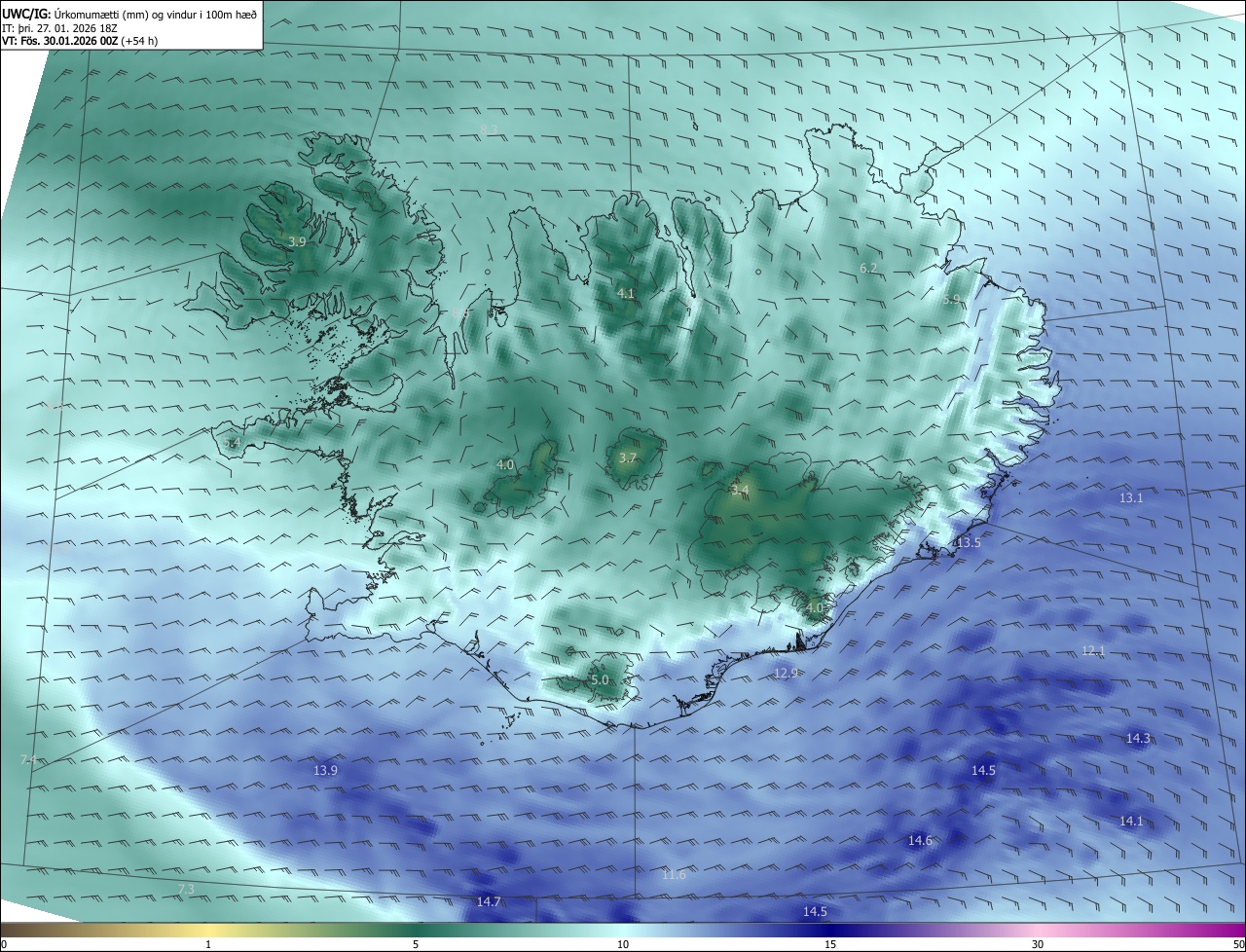
Task: Click the 'IT: þri. 27. 01. 2026 18Z' line
Action: click(x=60, y=28)
